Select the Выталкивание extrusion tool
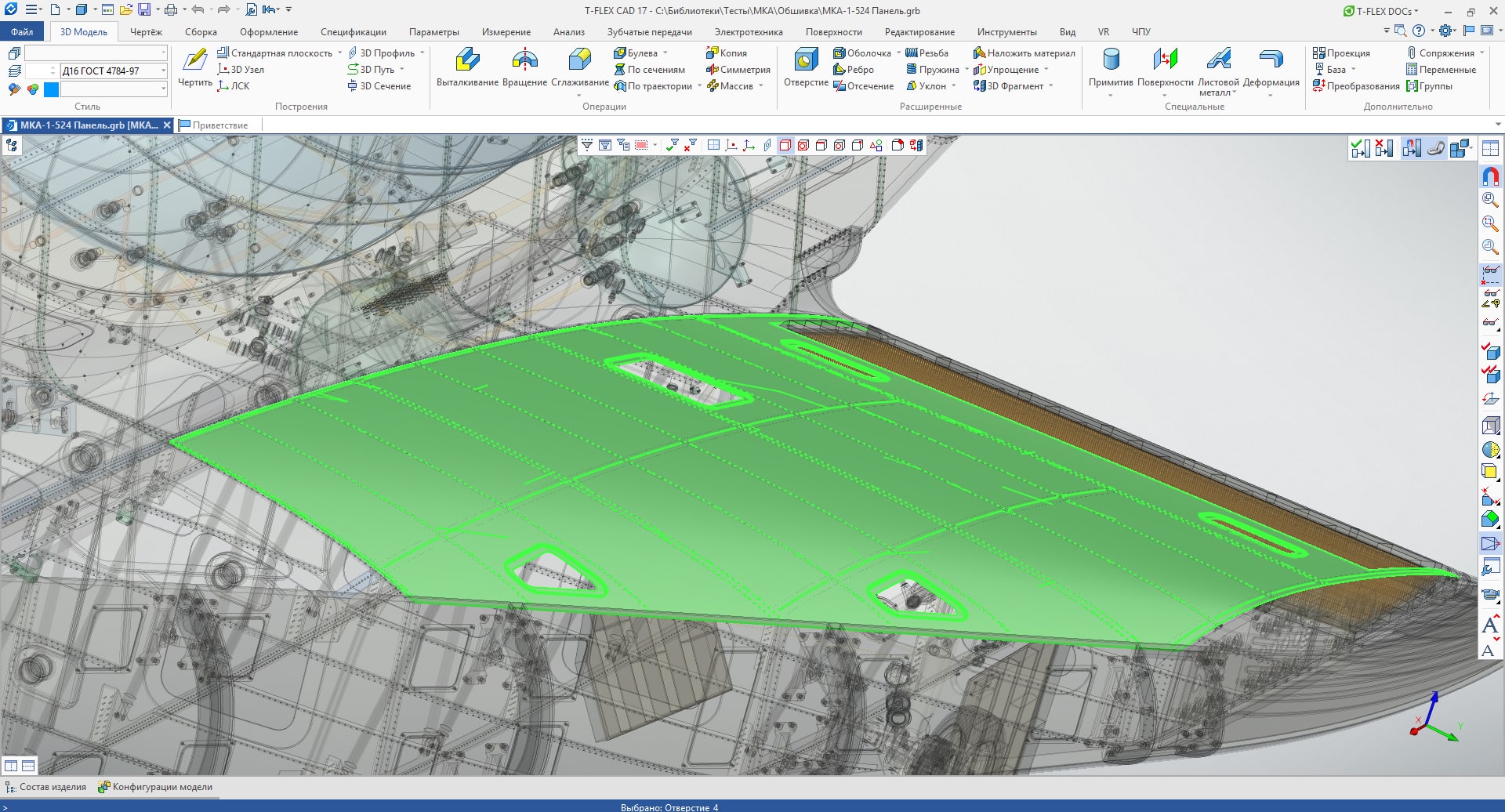This screenshot has width=1505, height=812. point(467,67)
